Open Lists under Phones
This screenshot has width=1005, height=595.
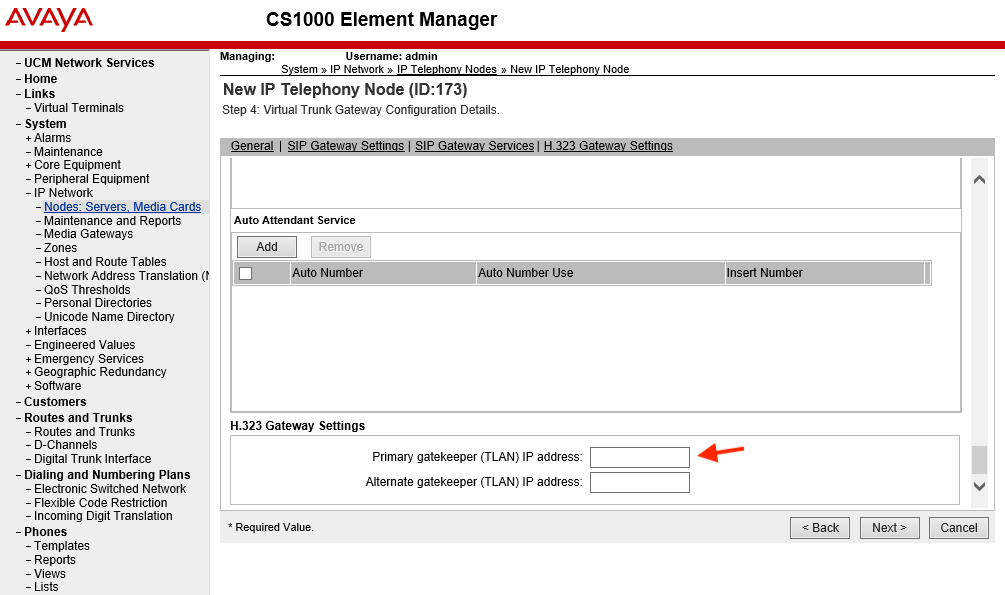click(46, 587)
